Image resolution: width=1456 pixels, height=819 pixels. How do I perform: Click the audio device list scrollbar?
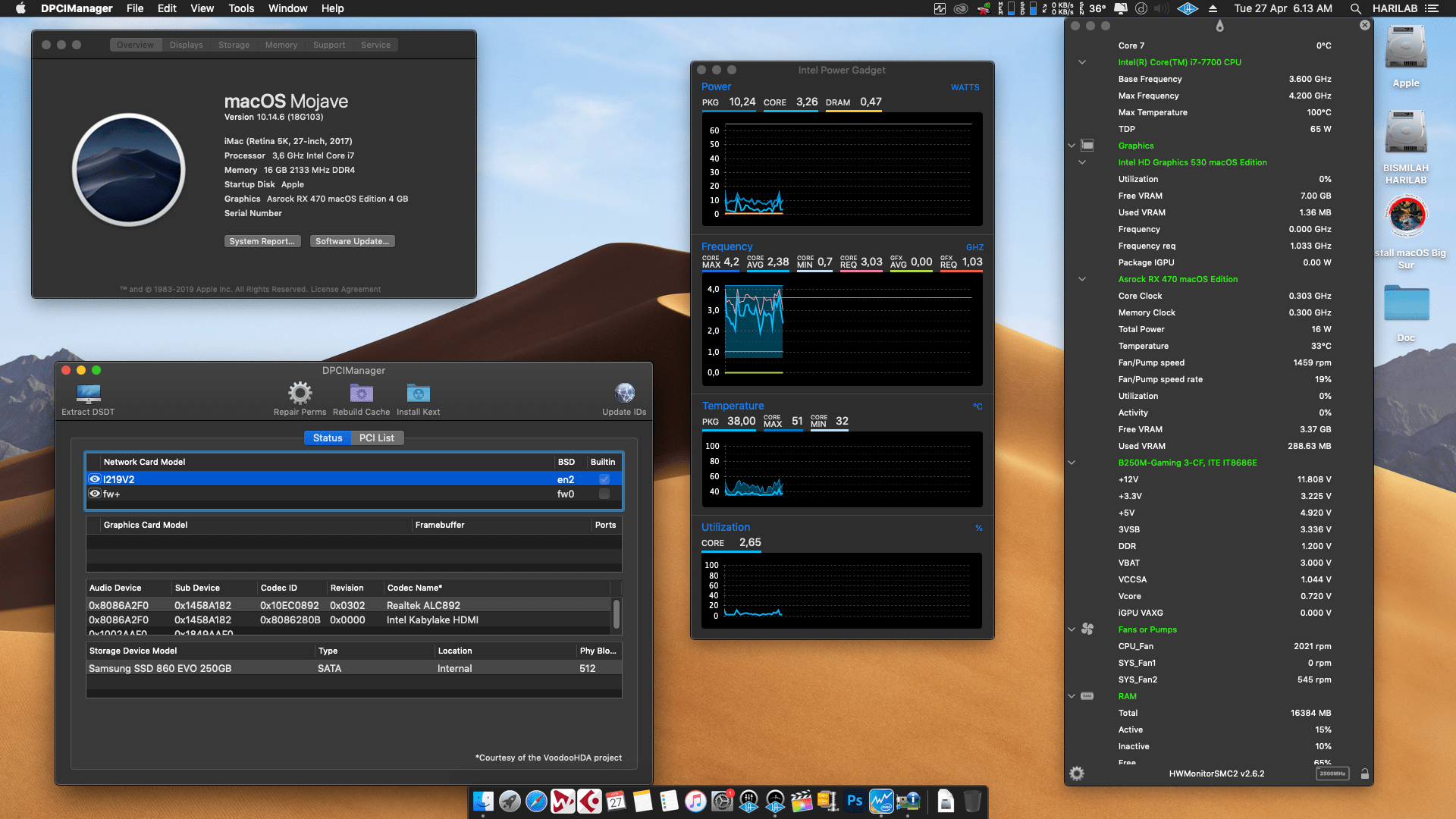pyautogui.click(x=617, y=614)
